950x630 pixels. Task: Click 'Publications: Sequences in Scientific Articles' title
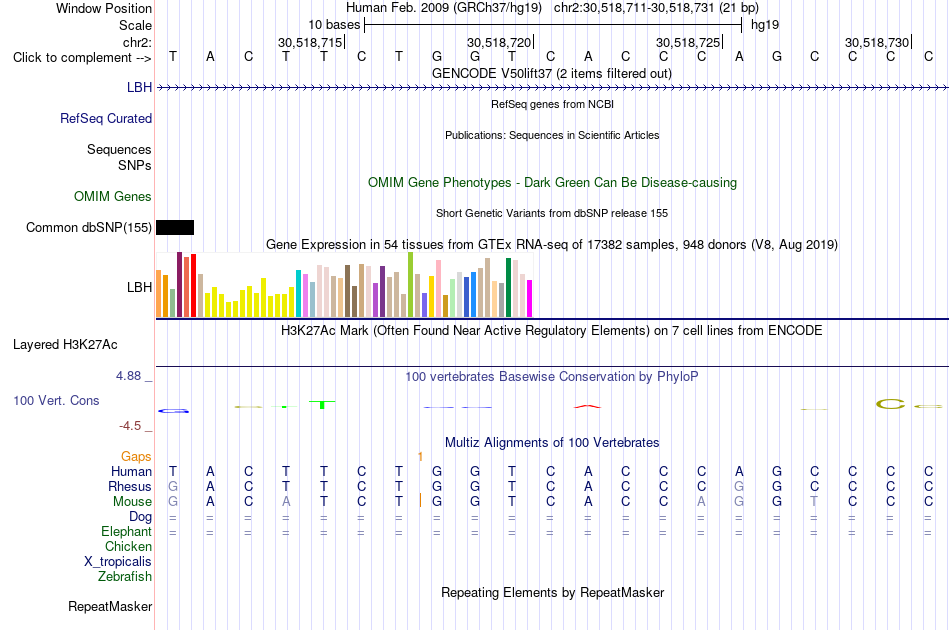point(552,135)
